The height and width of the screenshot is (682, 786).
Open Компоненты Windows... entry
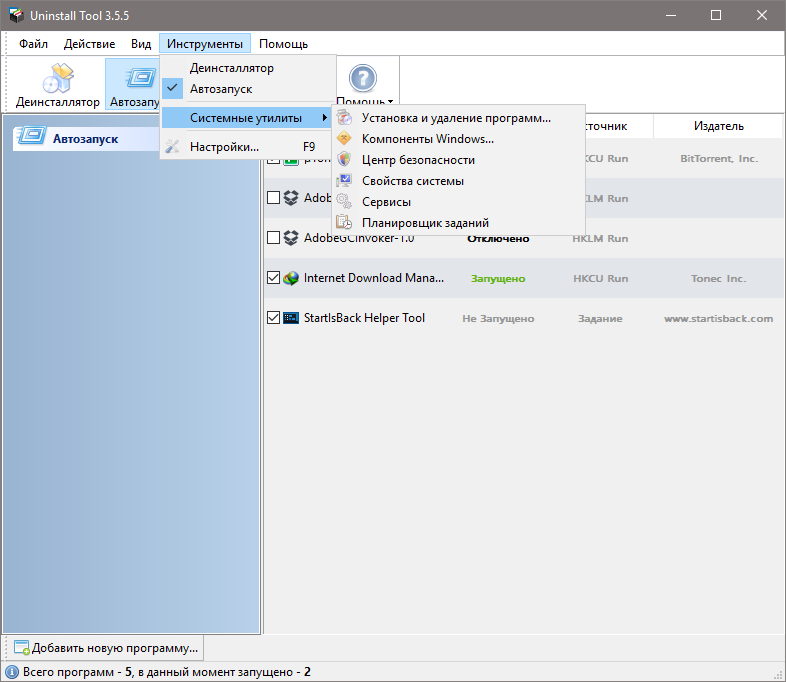(x=459, y=139)
